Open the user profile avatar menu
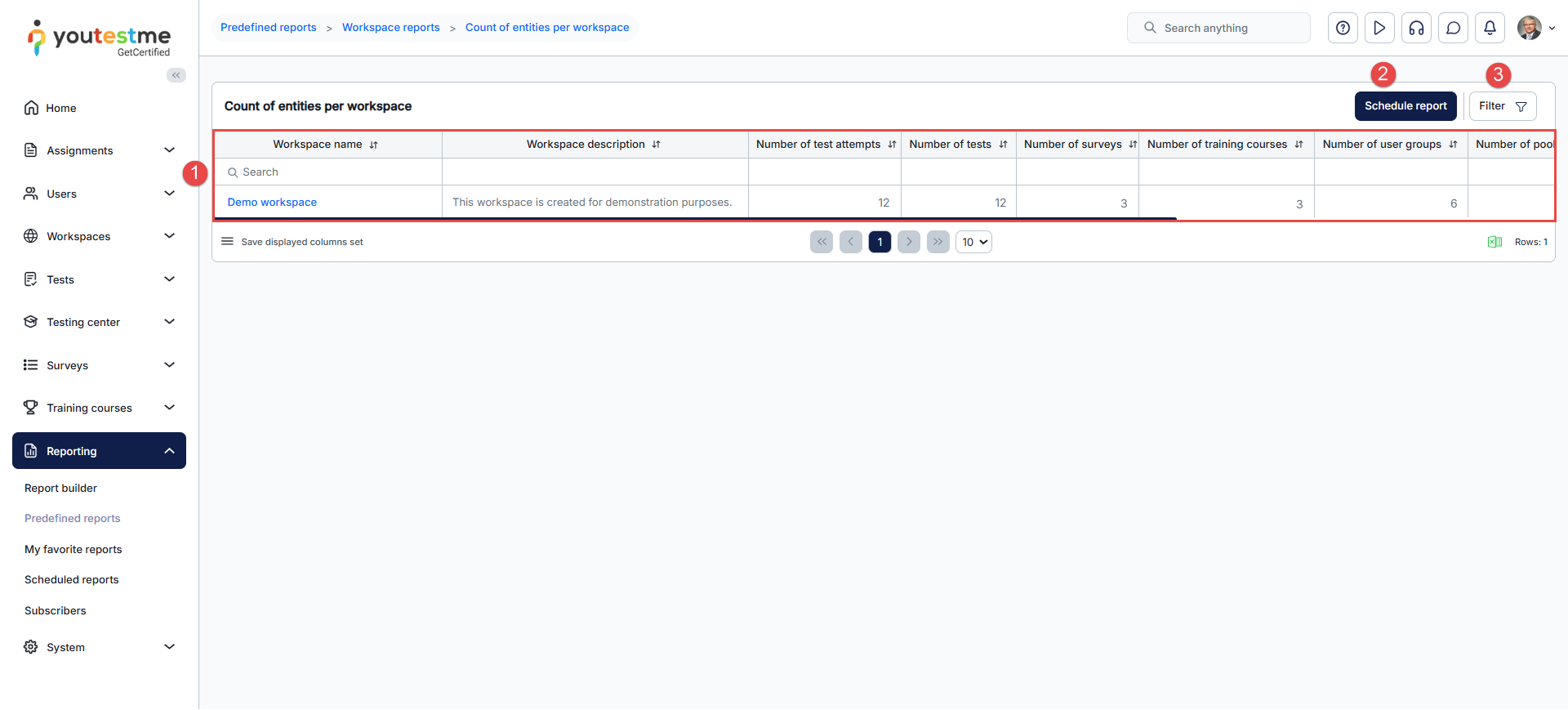This screenshot has width=1568, height=710. [1530, 28]
